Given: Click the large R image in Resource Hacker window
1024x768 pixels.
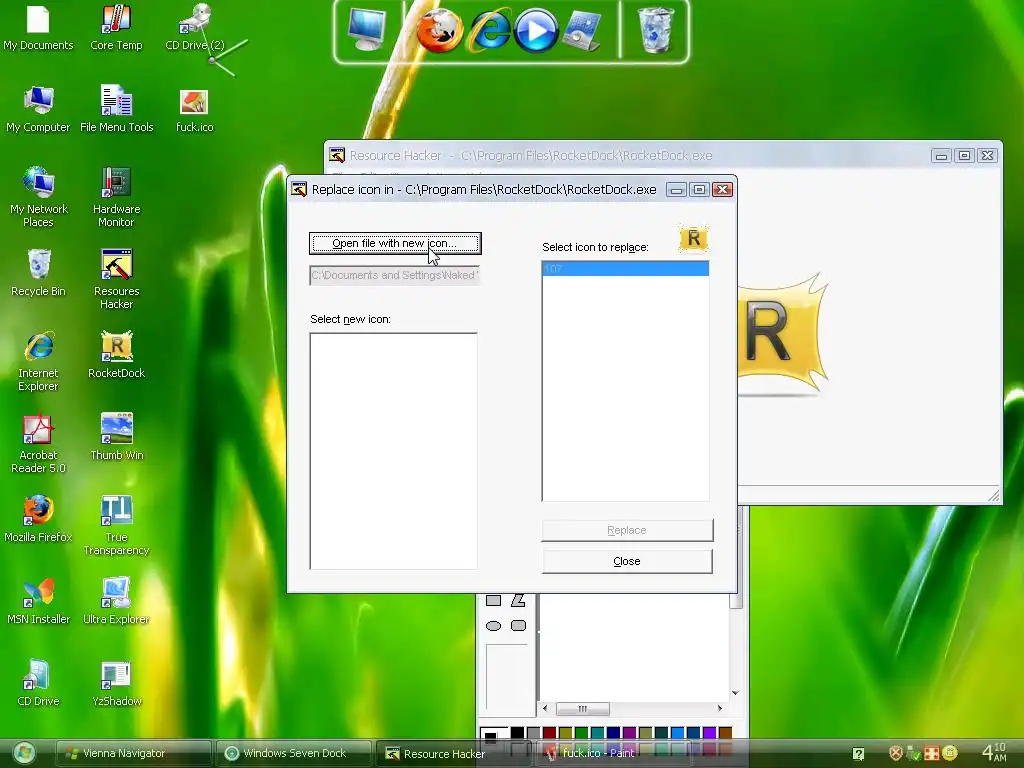Looking at the screenshot, I should (782, 333).
